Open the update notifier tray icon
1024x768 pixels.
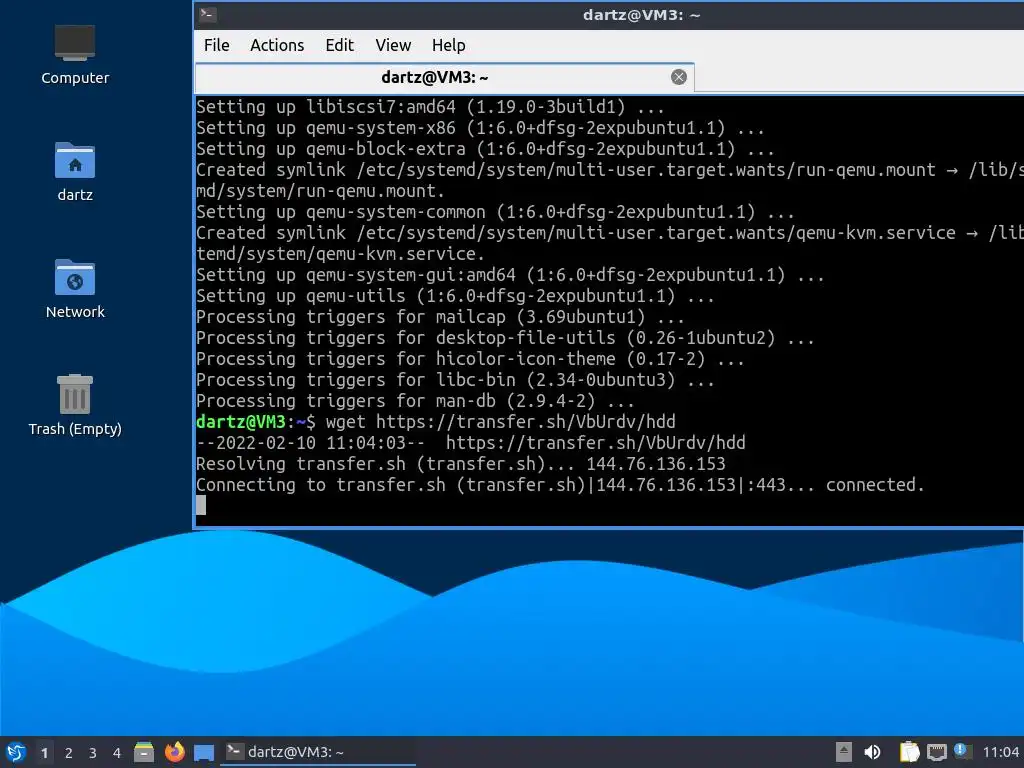click(962, 751)
